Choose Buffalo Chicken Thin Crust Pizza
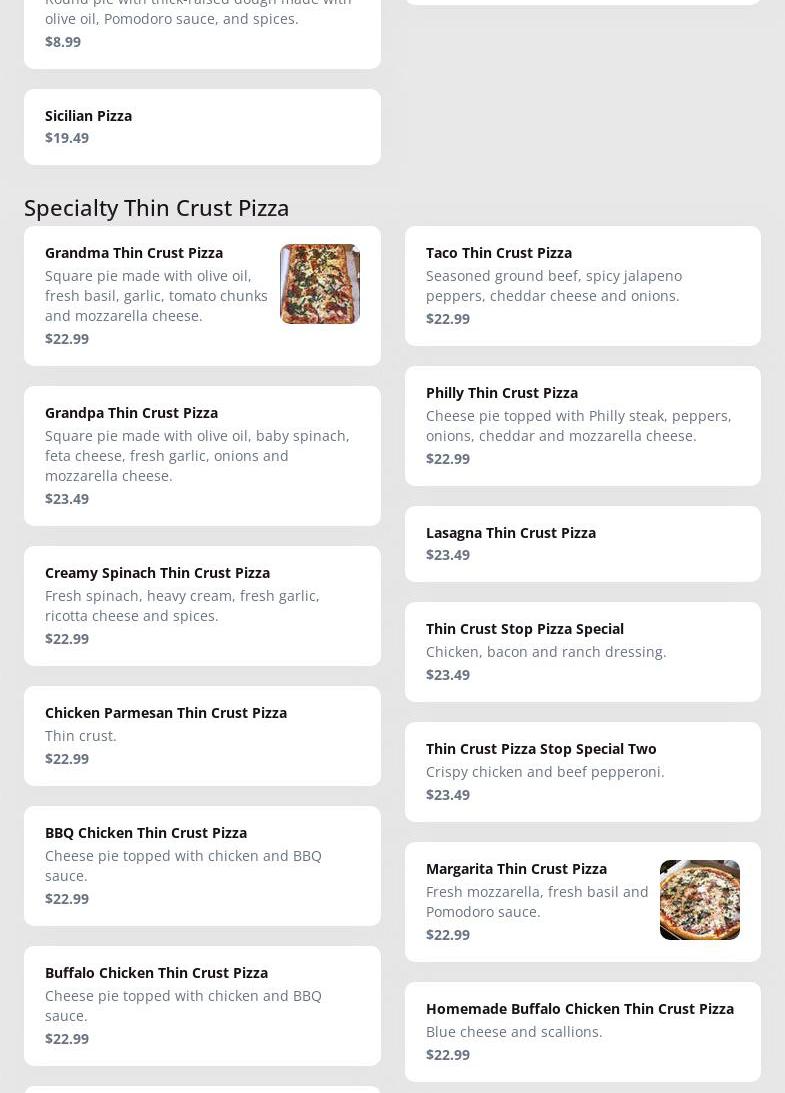The image size is (785, 1093). 156,973
